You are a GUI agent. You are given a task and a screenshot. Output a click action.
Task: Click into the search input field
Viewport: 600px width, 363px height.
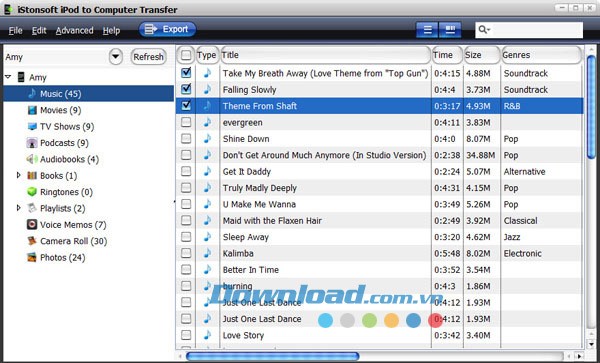(x=536, y=30)
